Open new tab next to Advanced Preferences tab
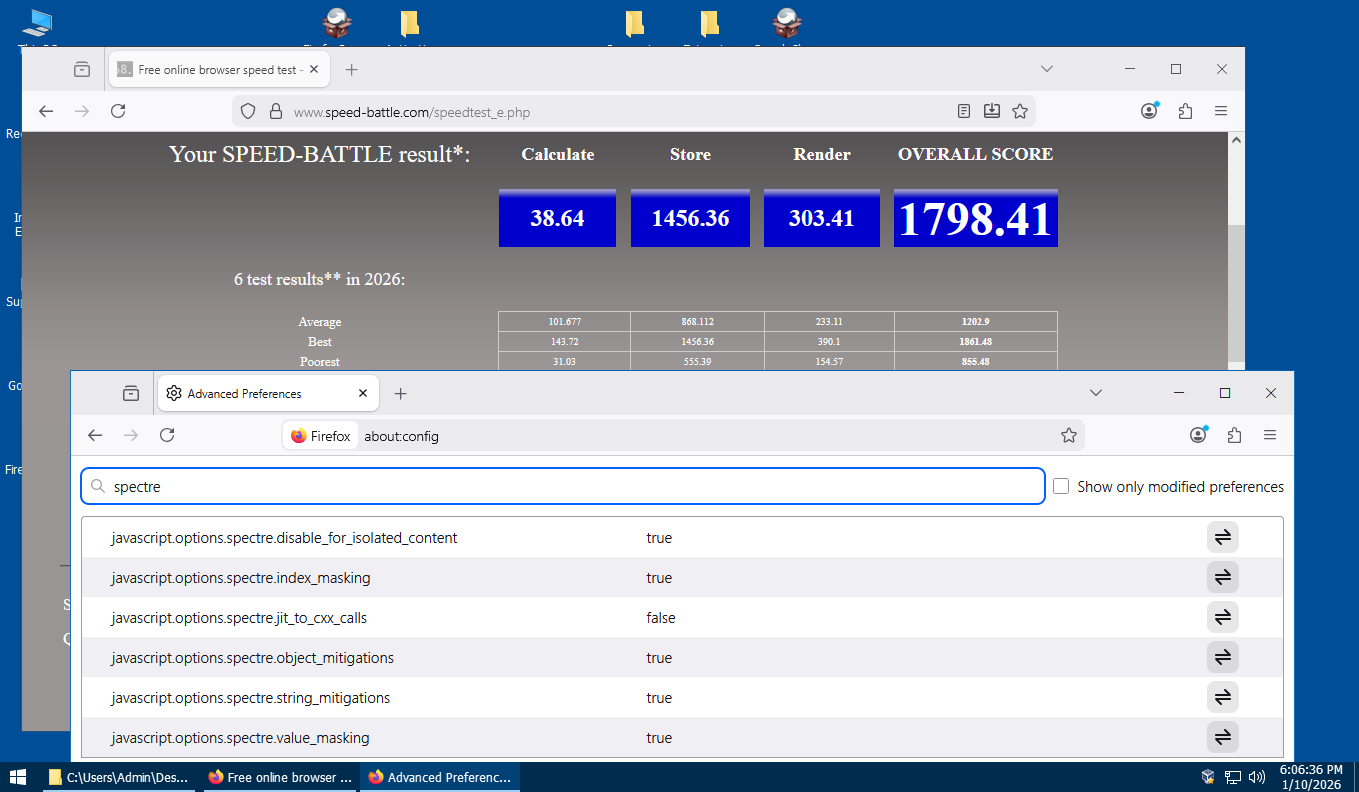 (400, 394)
